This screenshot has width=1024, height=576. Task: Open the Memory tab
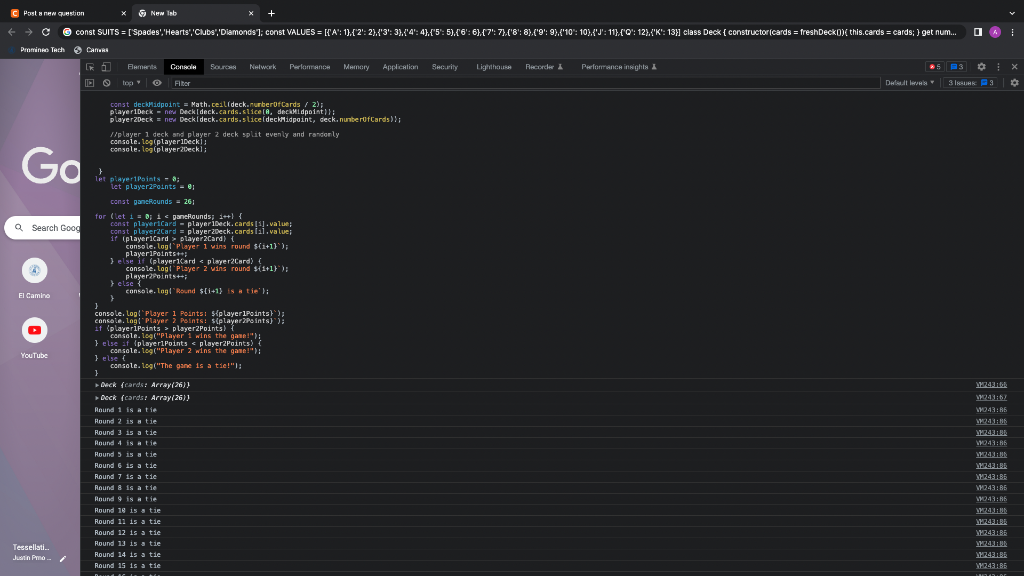356,67
